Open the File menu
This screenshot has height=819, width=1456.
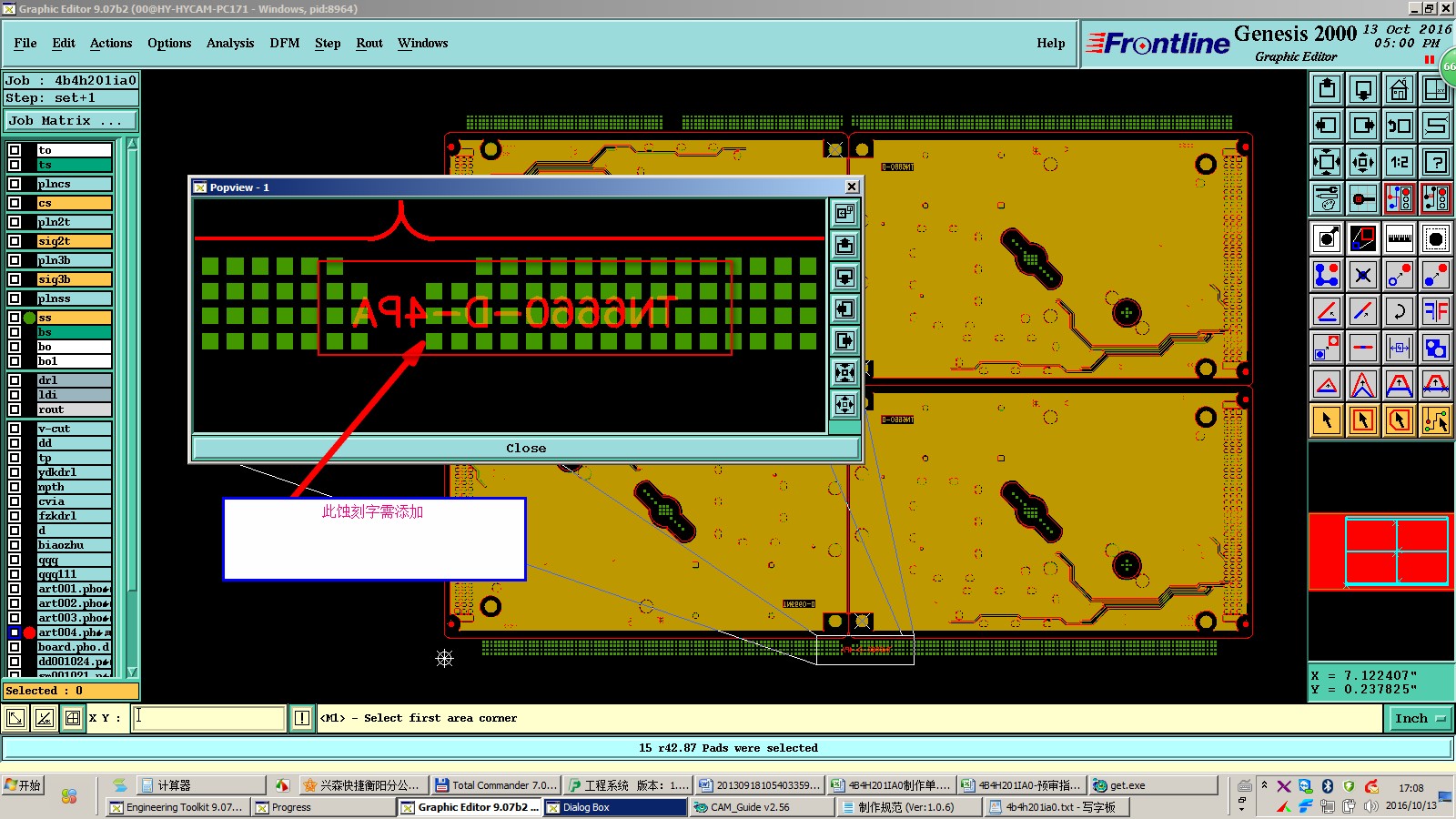click(x=25, y=43)
